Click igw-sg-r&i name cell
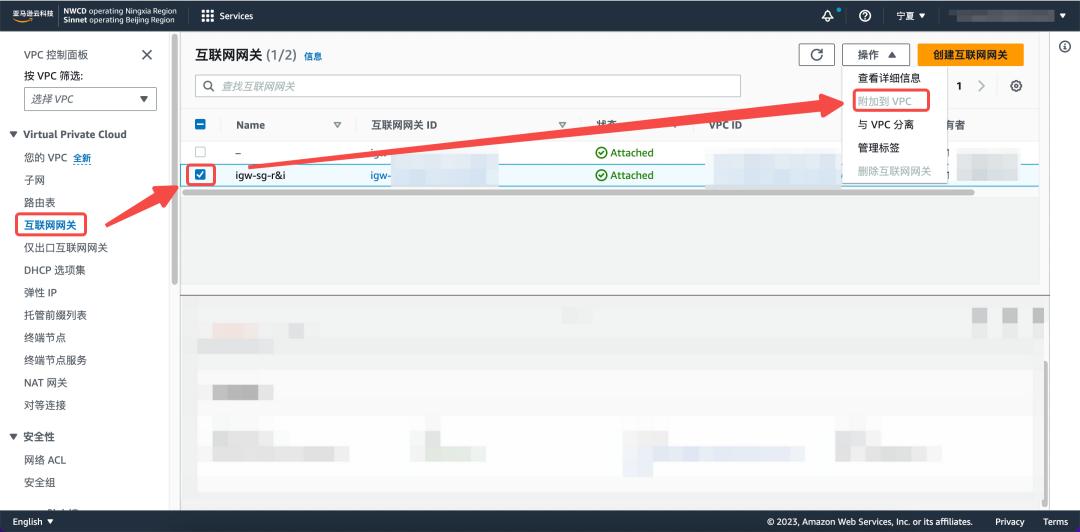This screenshot has height=532, width=1080. click(260, 175)
